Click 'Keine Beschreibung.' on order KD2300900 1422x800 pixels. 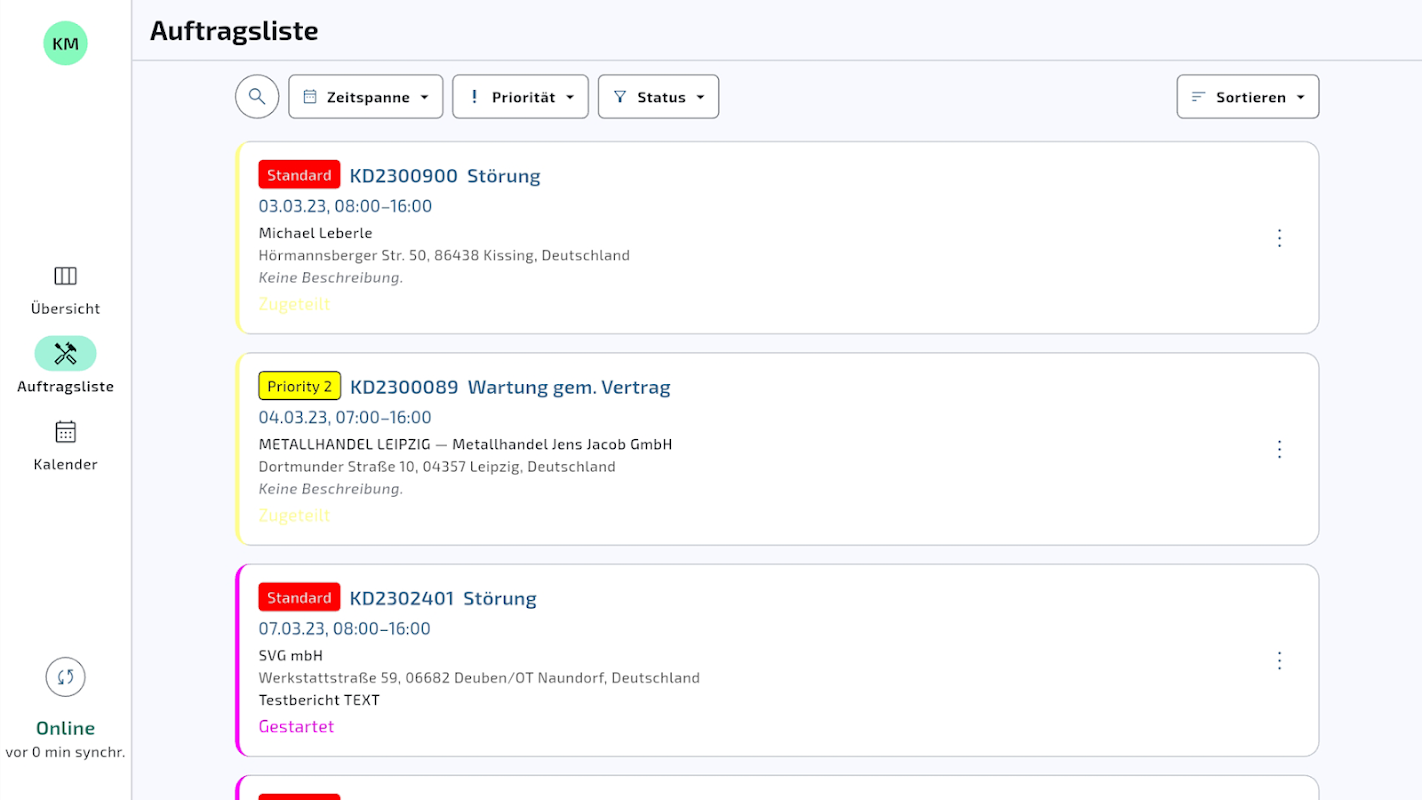(x=331, y=278)
